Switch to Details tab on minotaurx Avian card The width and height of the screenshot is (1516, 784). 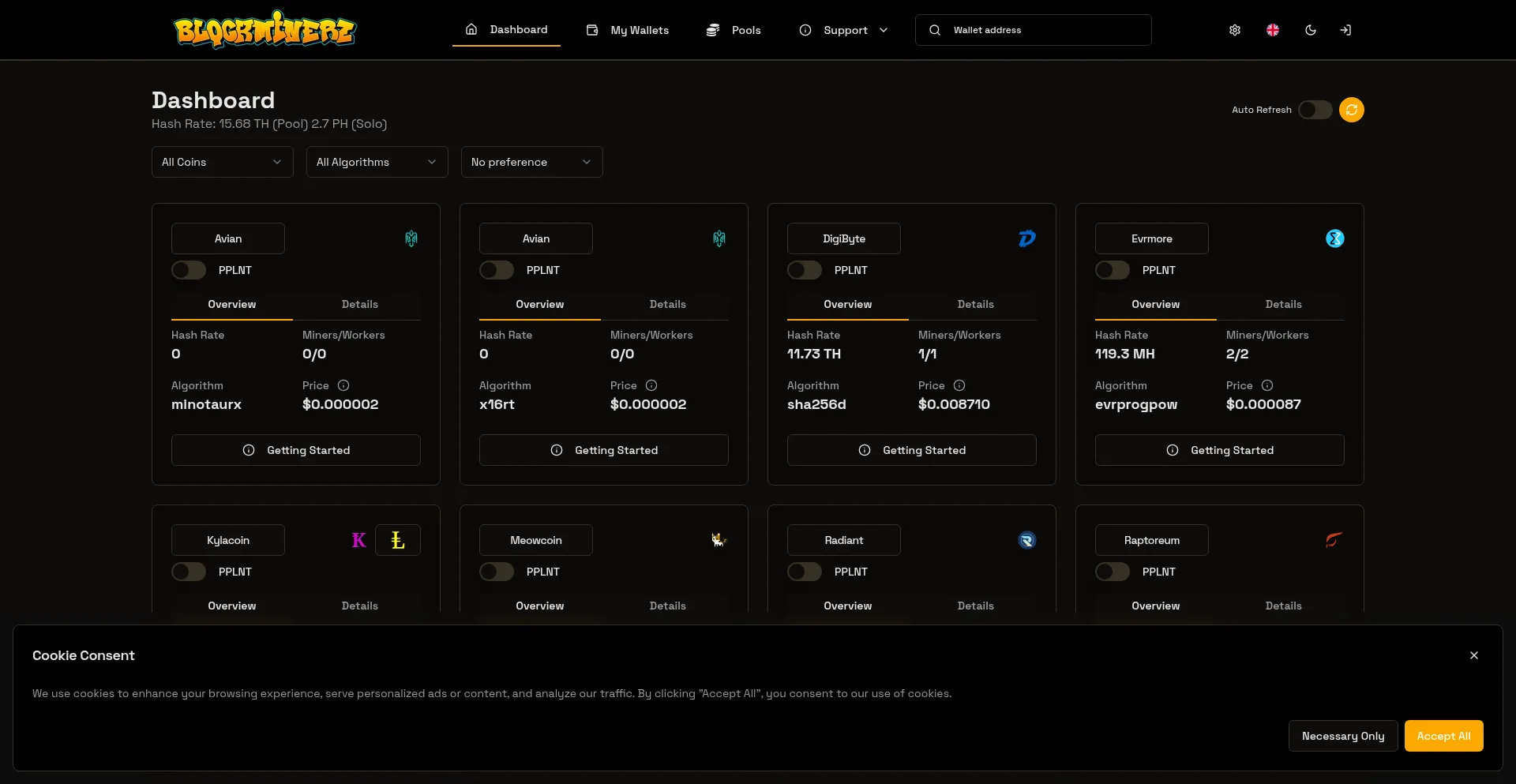coord(360,304)
